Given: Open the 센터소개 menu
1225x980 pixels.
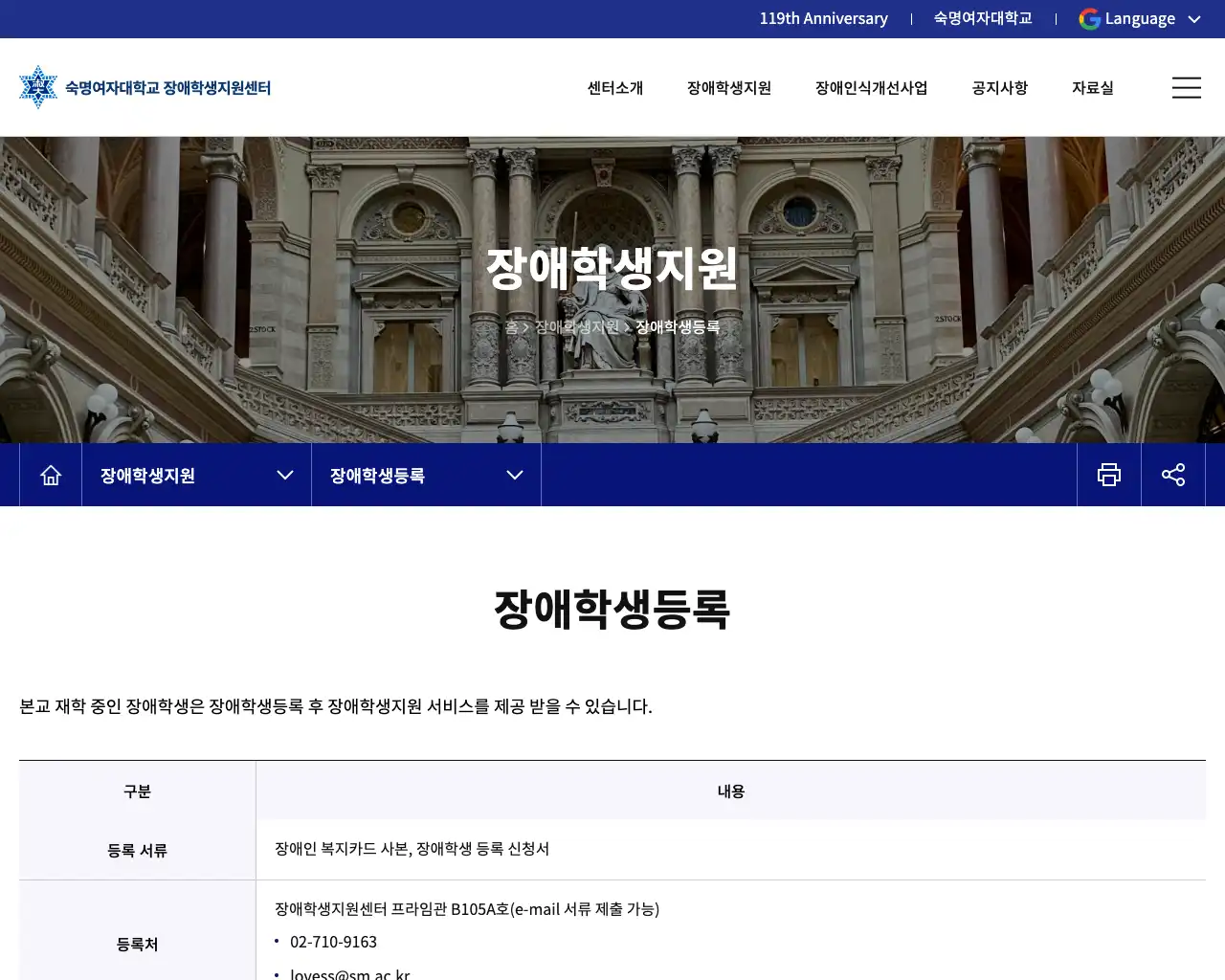Looking at the screenshot, I should pyautogui.click(x=615, y=88).
